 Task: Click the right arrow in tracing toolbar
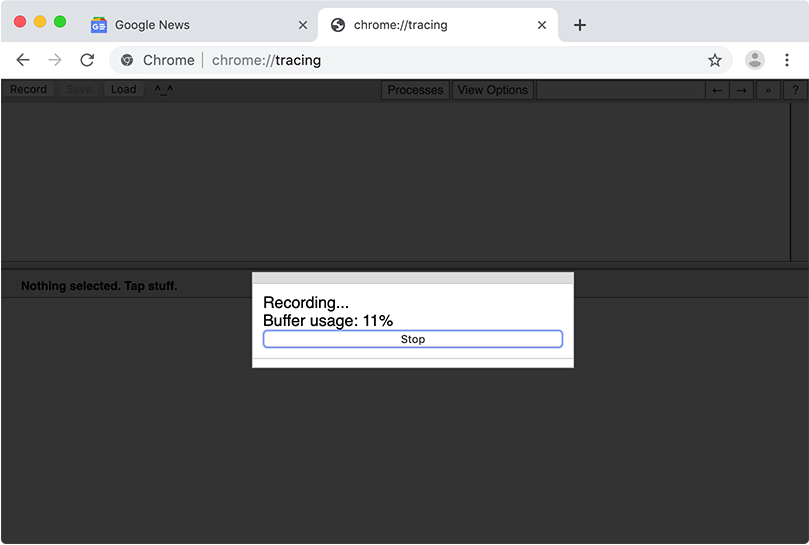click(741, 90)
